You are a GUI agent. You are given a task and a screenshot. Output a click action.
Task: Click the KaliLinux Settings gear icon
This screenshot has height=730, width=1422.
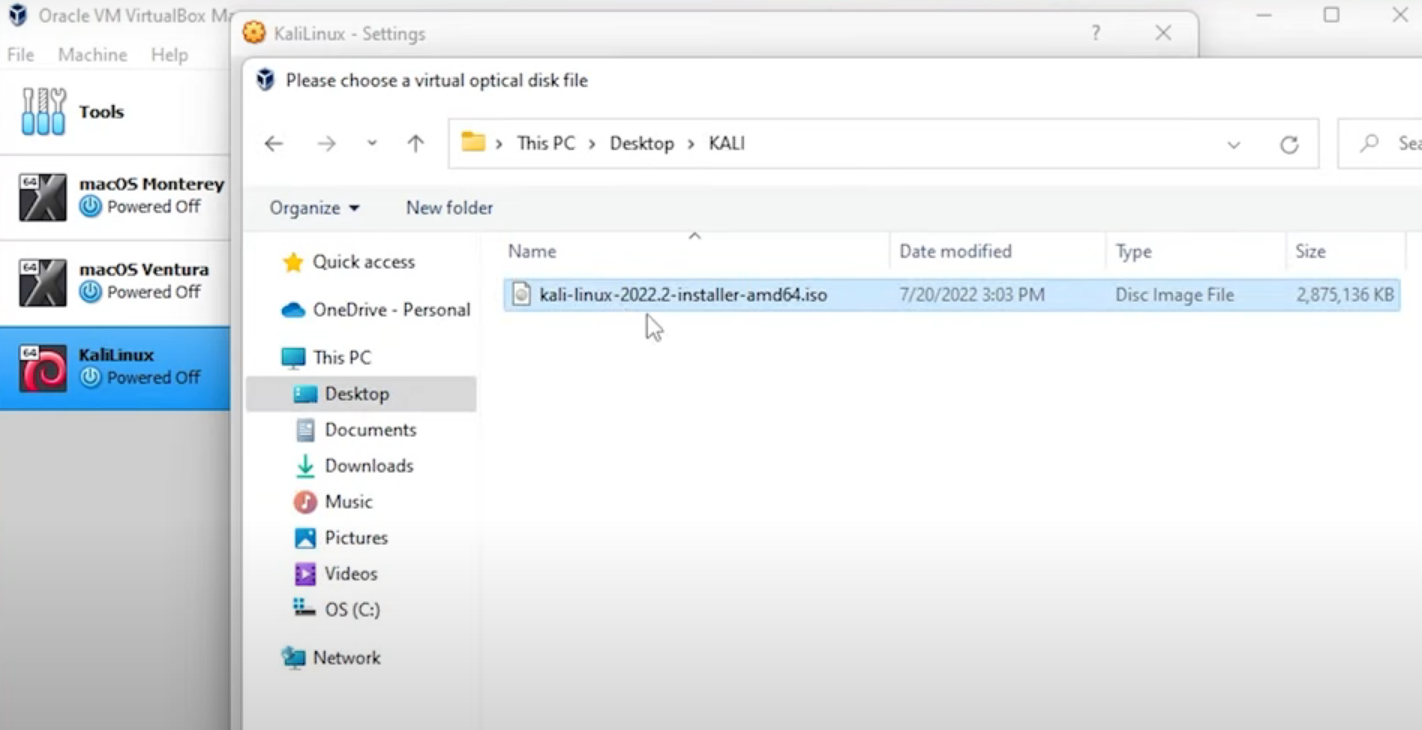(255, 33)
